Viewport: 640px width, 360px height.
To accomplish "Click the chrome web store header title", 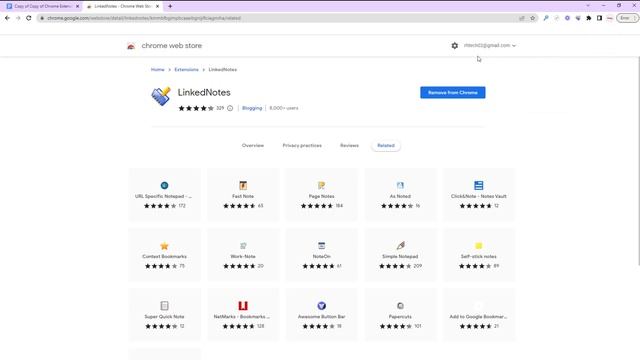I will 171,46.
